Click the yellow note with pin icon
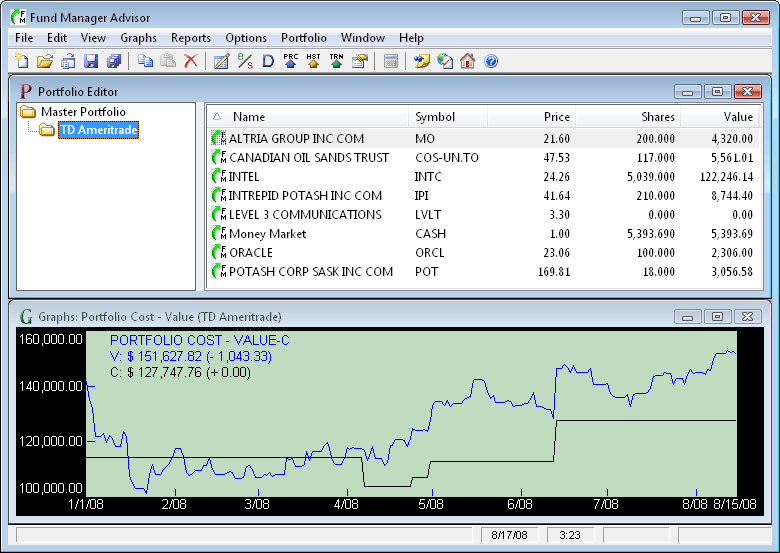The height and width of the screenshot is (553, 780). click(x=421, y=61)
